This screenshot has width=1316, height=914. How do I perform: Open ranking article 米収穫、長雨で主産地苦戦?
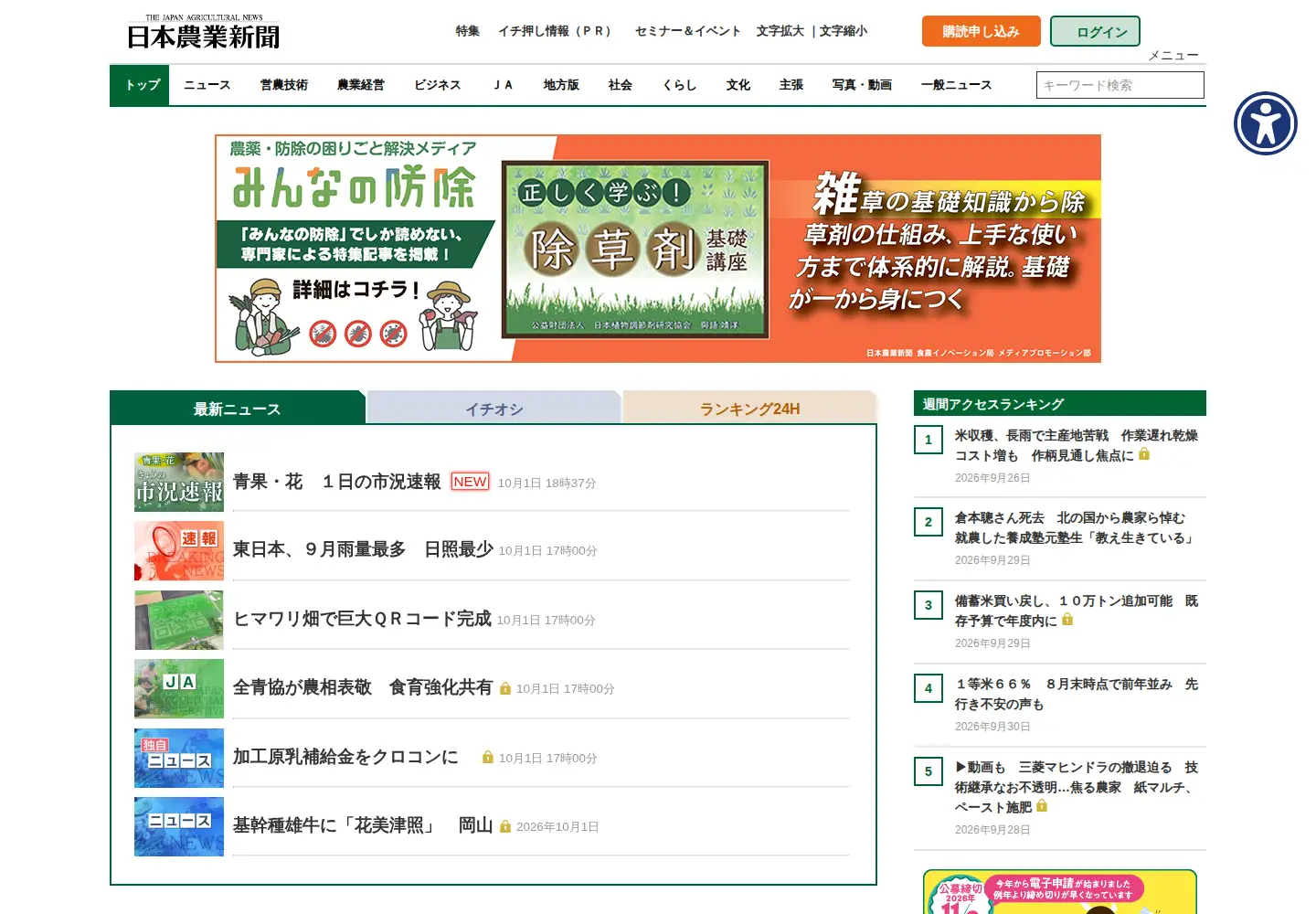click(1076, 445)
